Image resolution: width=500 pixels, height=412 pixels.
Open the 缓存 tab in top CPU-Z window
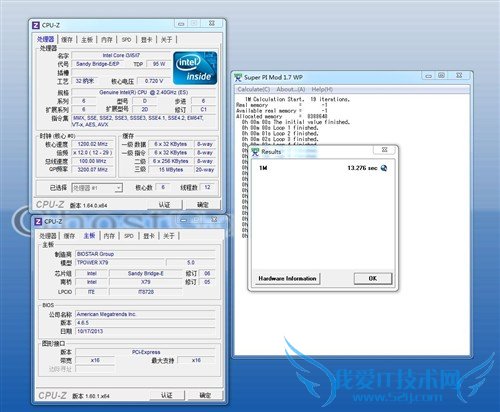tap(67, 40)
